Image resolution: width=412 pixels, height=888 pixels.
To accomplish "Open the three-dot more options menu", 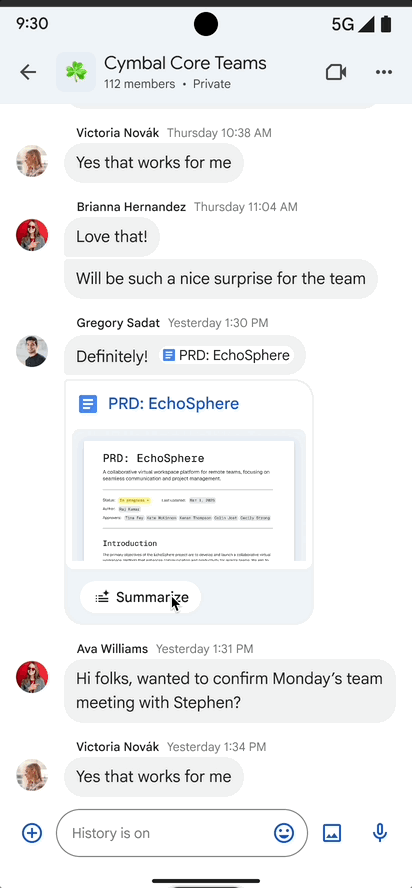I will tap(384, 72).
